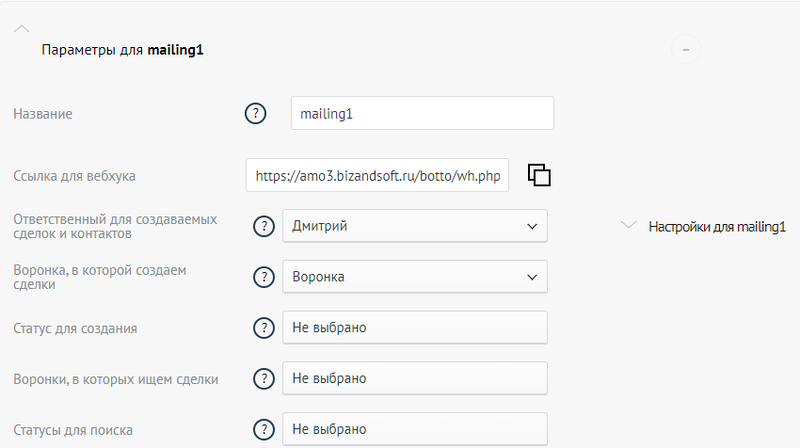800x448 pixels.
Task: Click the round minus button for mailing1
Action: (x=685, y=48)
